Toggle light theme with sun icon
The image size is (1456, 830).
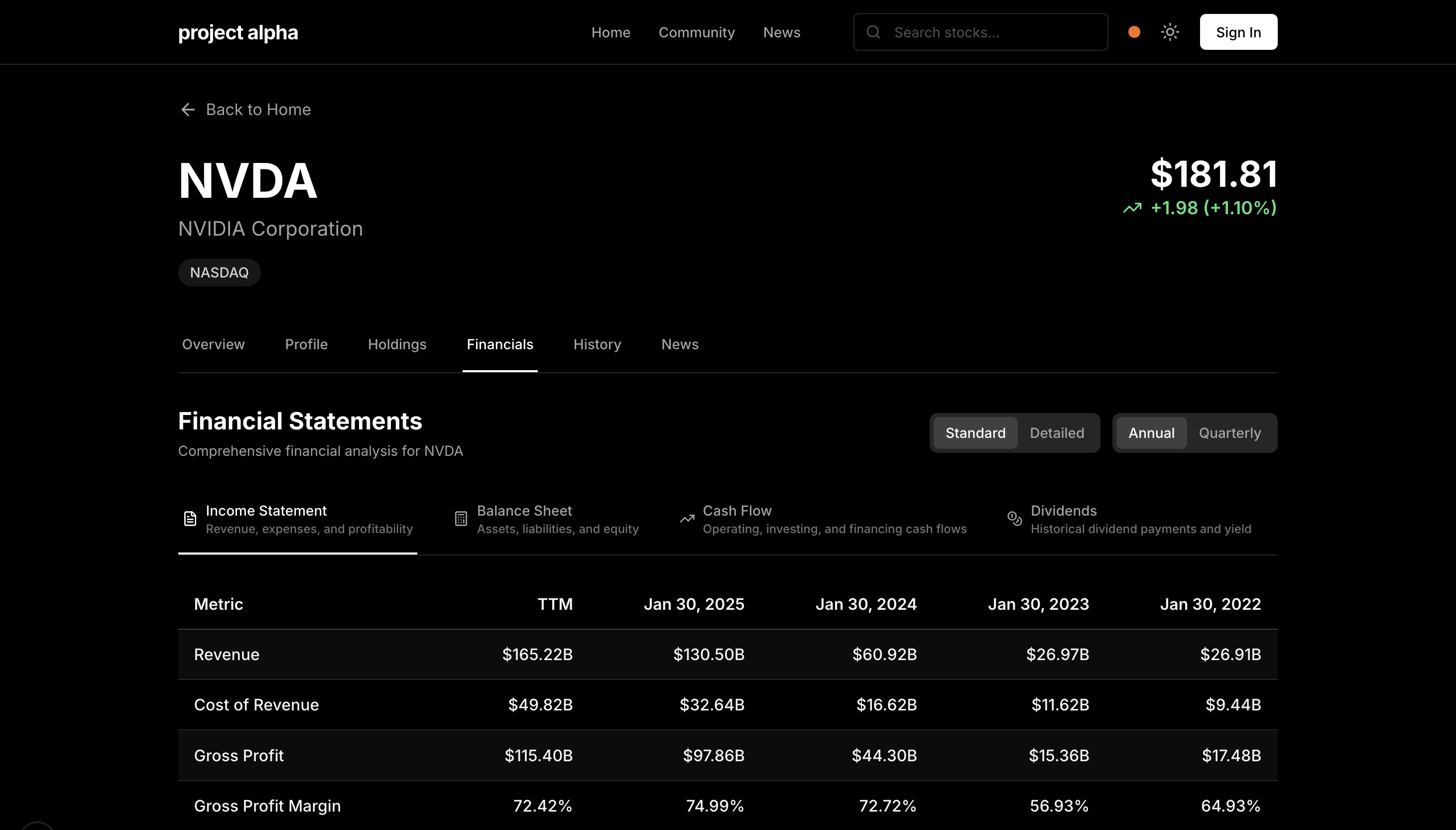[x=1170, y=32]
